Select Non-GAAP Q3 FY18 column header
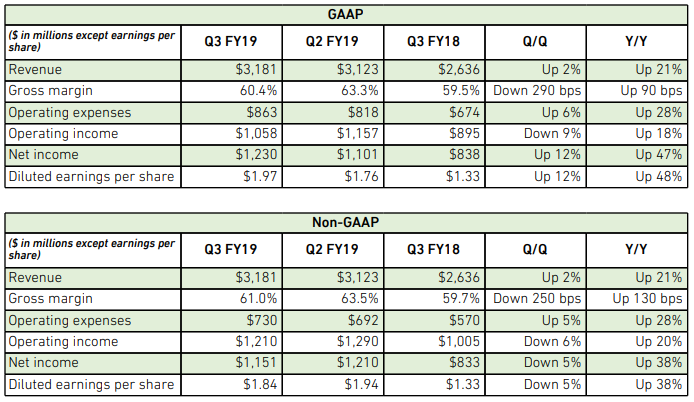Viewport: 694px width, 402px height. [434, 249]
